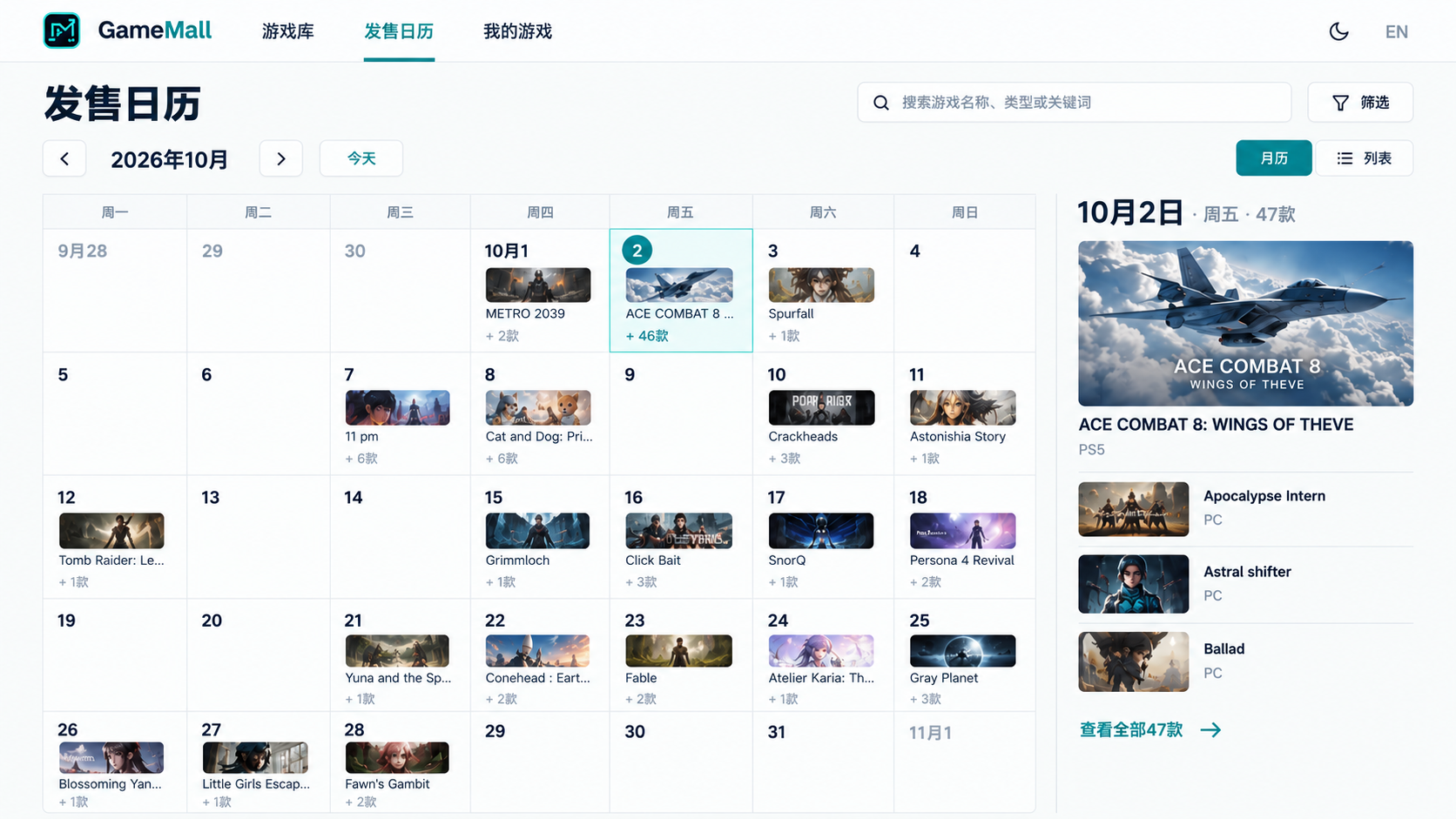The width and height of the screenshot is (1456, 819).
Task: Open the 筛选 filter button
Action: [x=1359, y=103]
